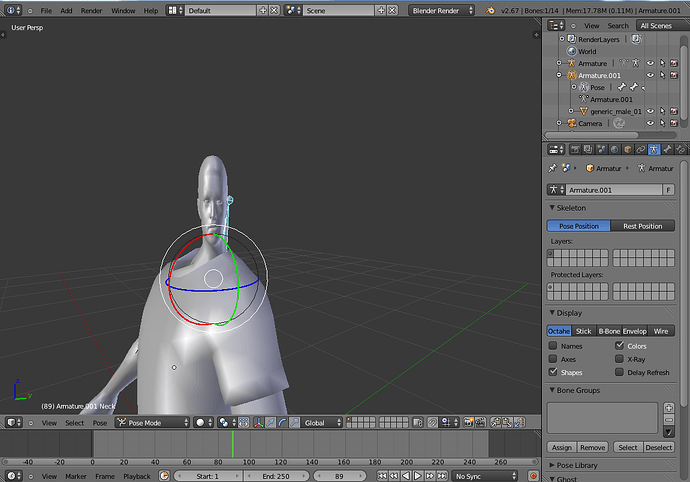Click the End: 250 frame field

[276, 476]
